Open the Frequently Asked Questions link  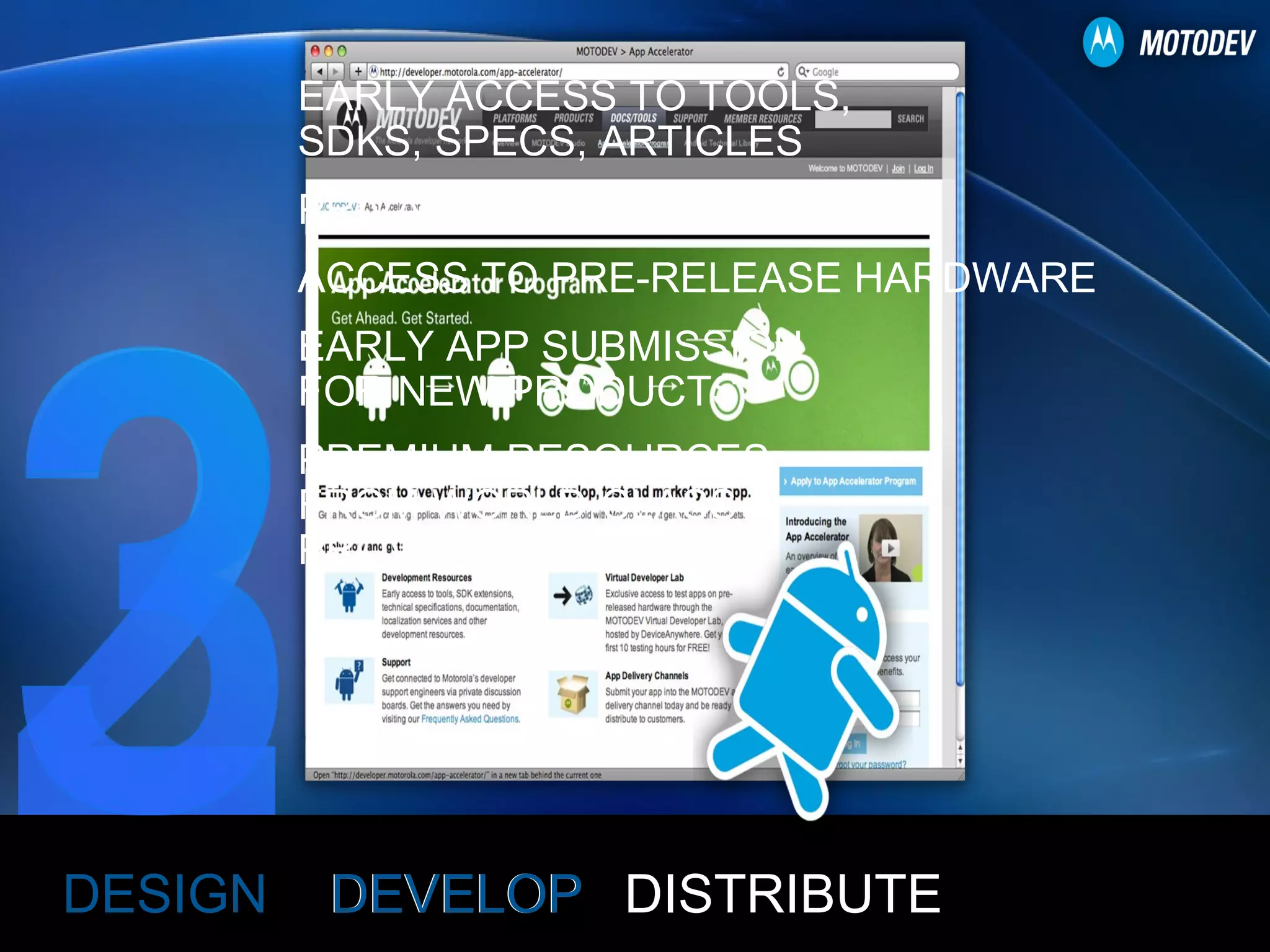click(x=471, y=719)
